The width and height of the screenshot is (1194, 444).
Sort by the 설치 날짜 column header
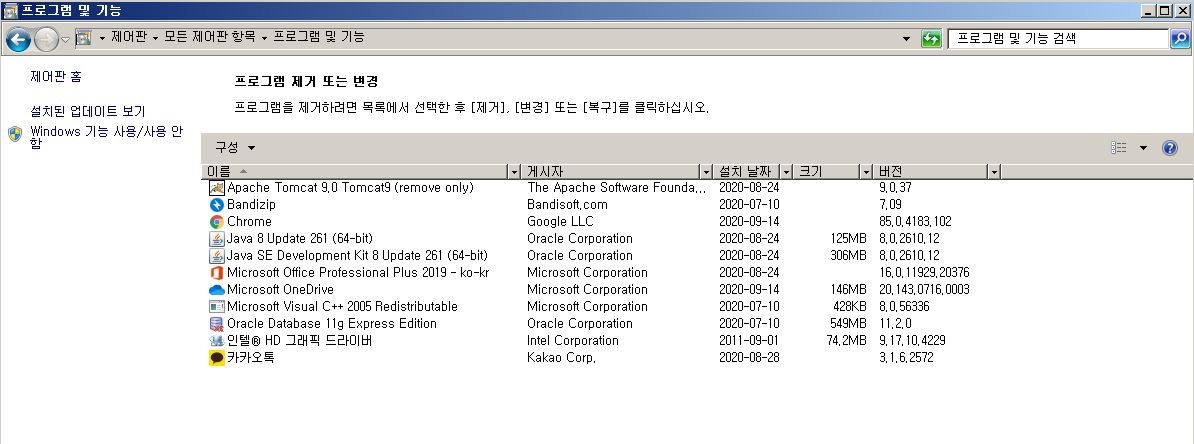click(x=747, y=172)
